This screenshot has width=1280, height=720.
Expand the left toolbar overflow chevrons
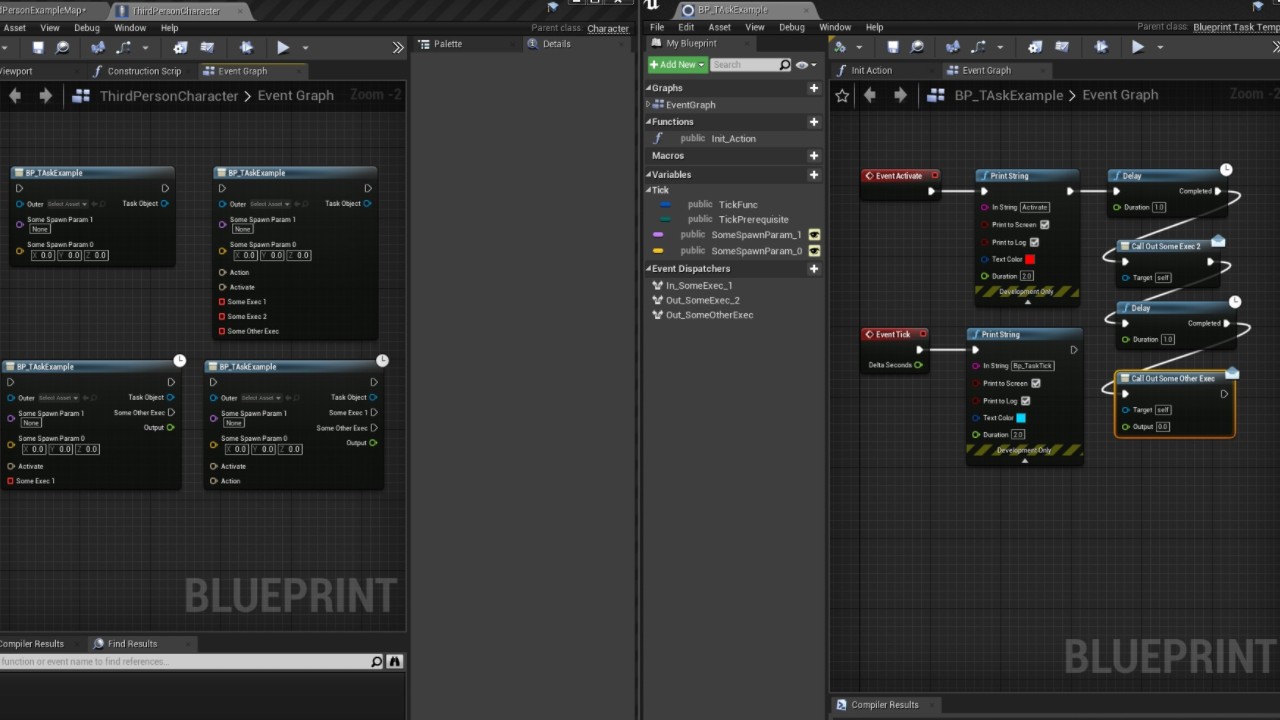point(398,47)
